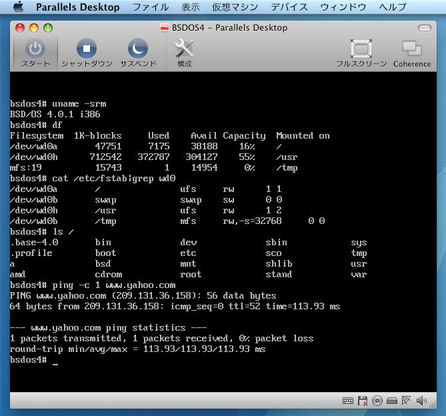Click the 'Capacity' column header in df output
446x416 pixels.
coord(244,136)
